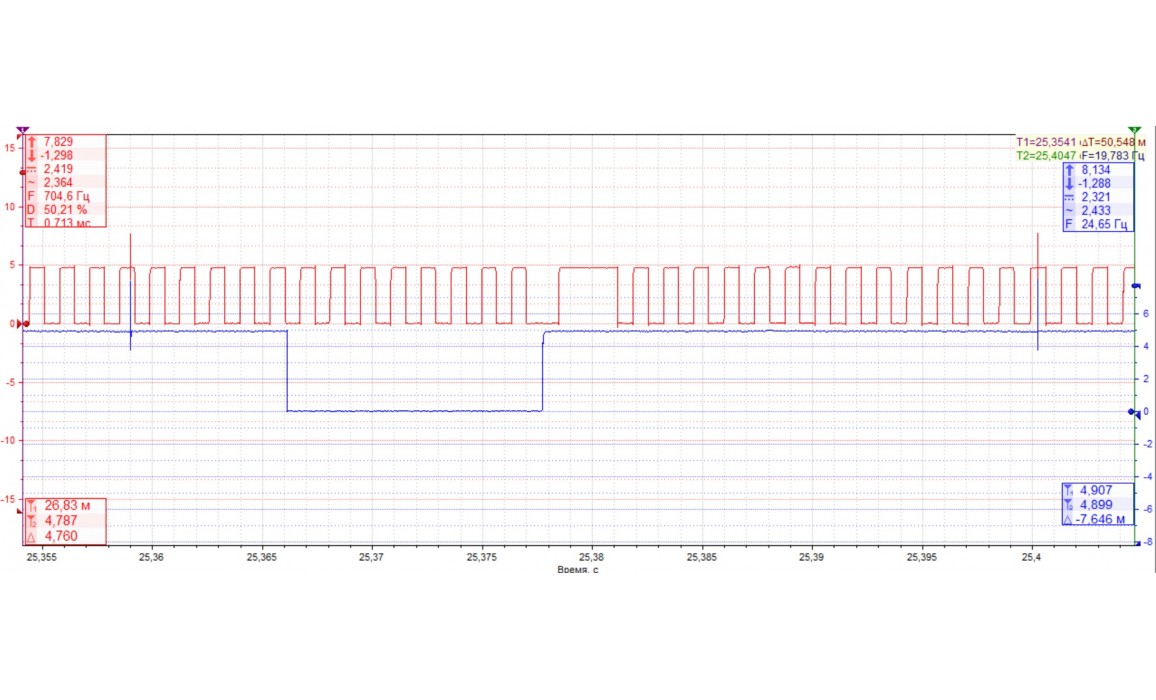The height and width of the screenshot is (700, 1156).
Task: Select the red frequency reading 704,6 Гц
Action: coord(67,196)
